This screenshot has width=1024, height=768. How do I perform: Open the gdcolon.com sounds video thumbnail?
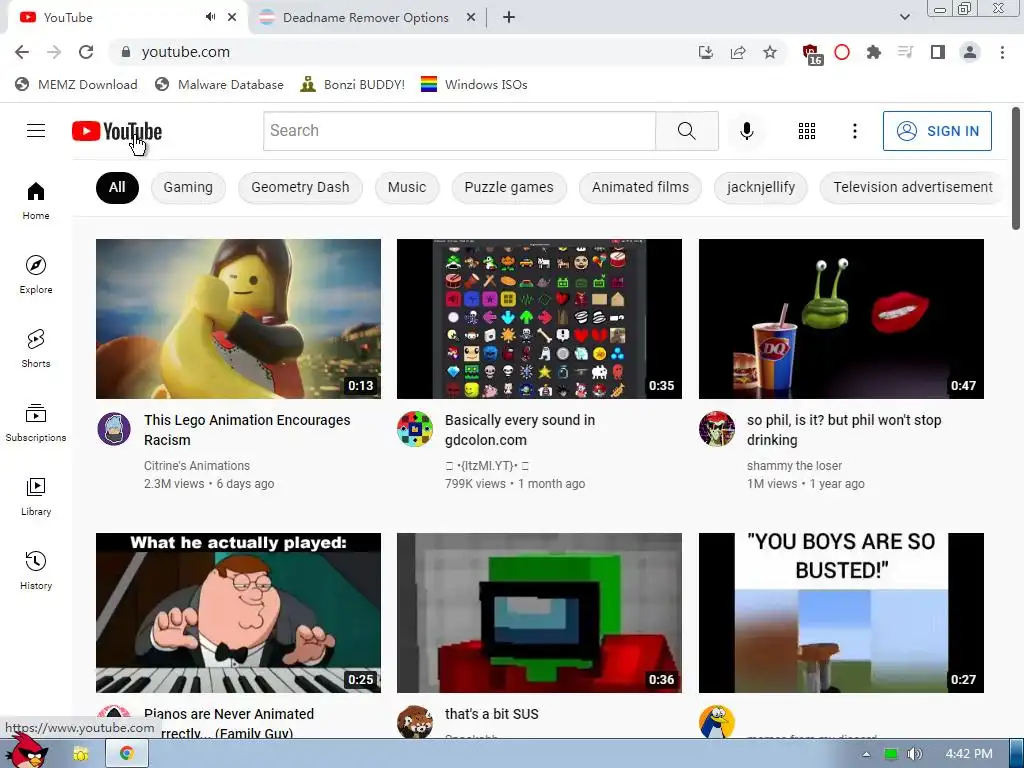(x=539, y=319)
